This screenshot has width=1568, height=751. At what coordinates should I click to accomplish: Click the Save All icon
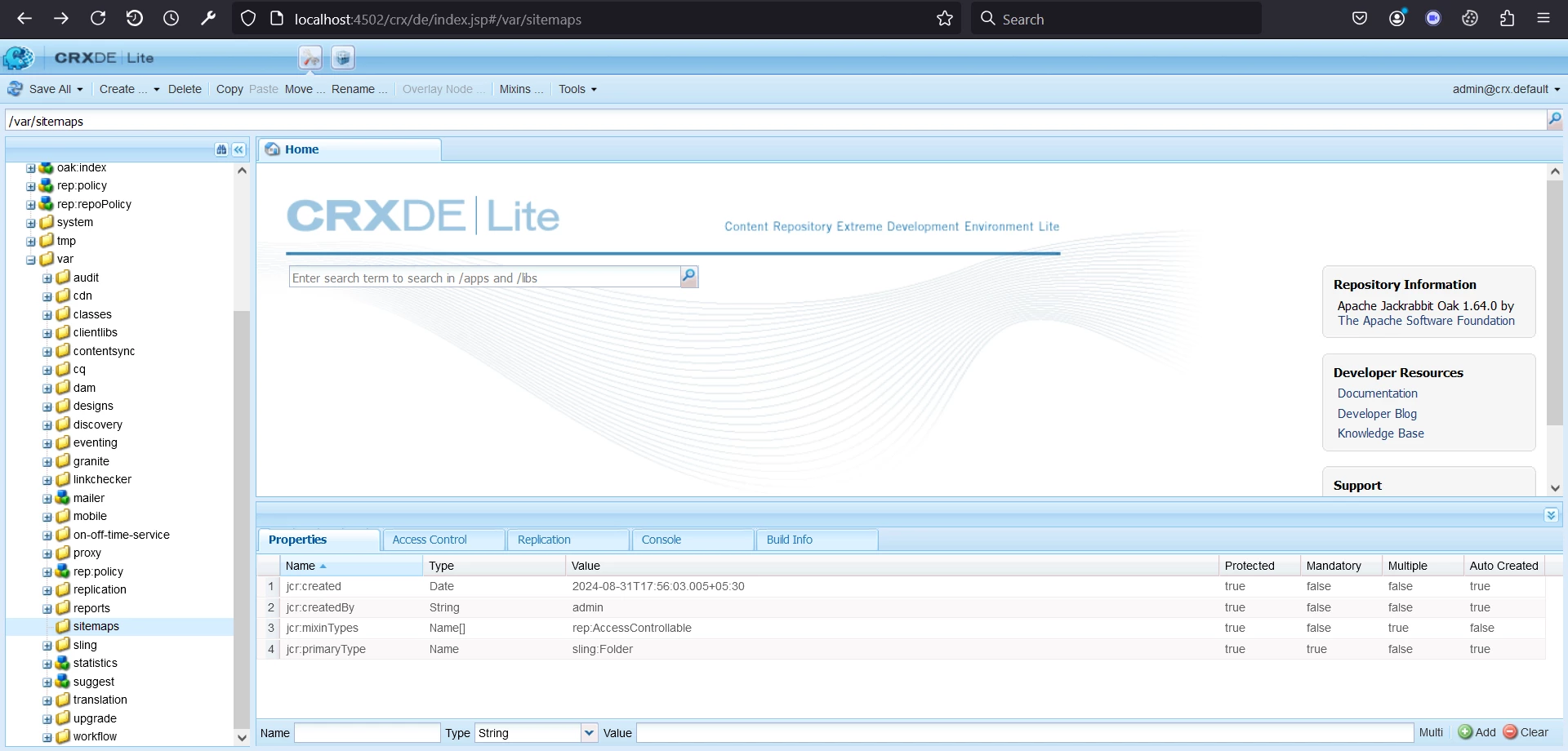click(16, 89)
